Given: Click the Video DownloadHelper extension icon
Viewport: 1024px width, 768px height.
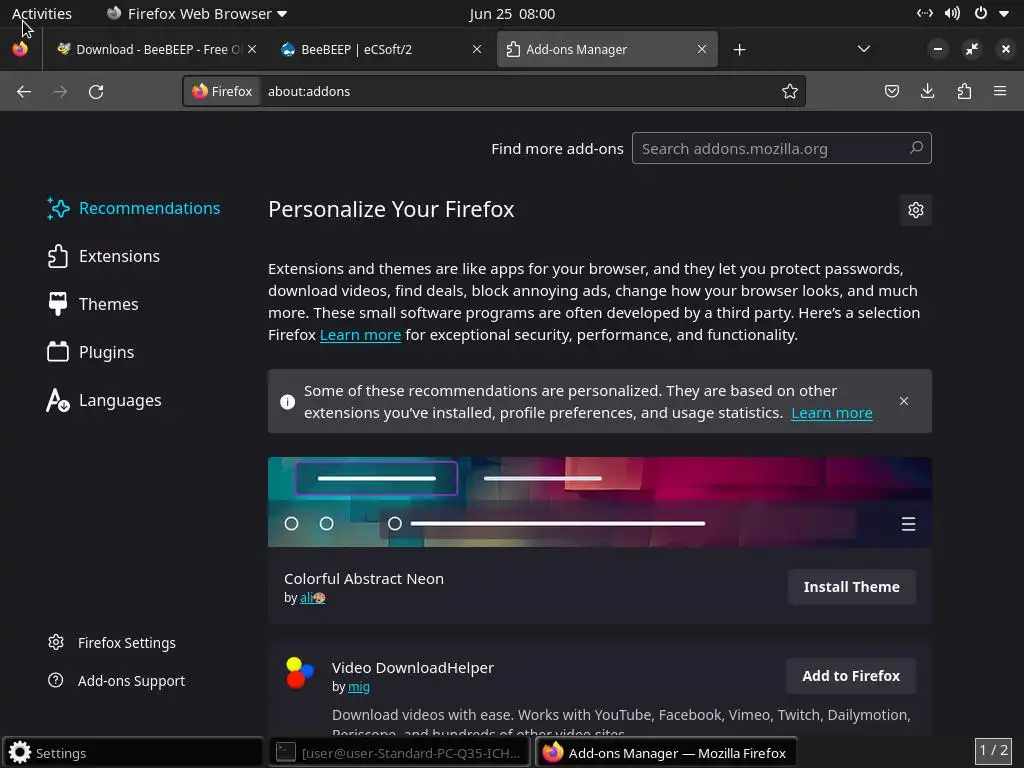Looking at the screenshot, I should pos(300,673).
